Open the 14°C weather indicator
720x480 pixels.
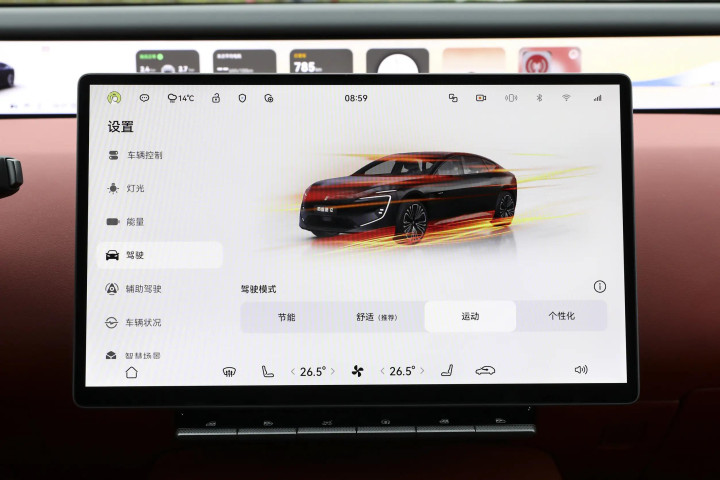181,98
